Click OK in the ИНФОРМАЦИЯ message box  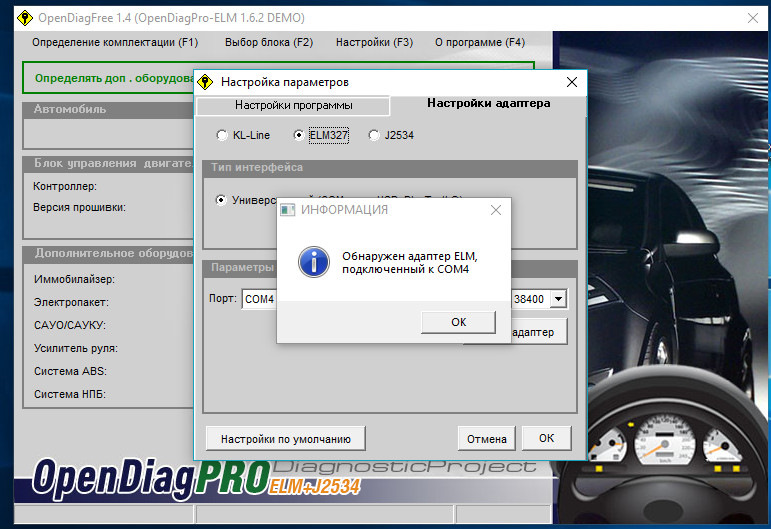pos(458,322)
